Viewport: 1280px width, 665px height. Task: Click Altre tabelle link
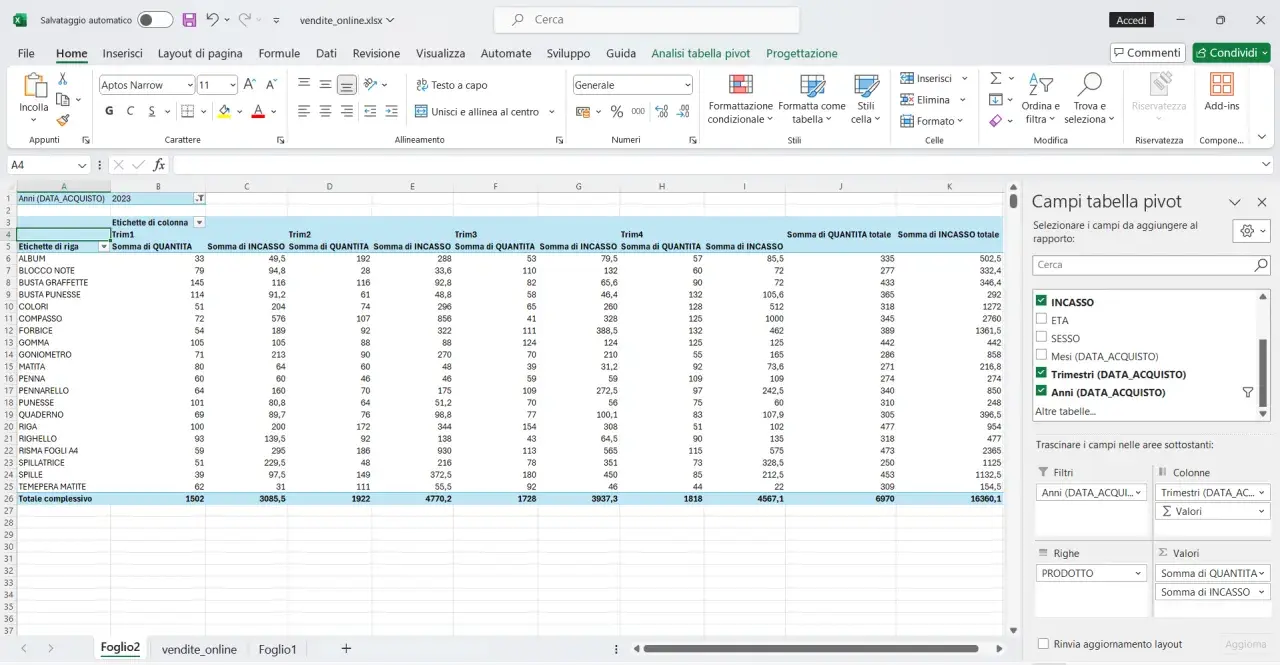(1065, 411)
